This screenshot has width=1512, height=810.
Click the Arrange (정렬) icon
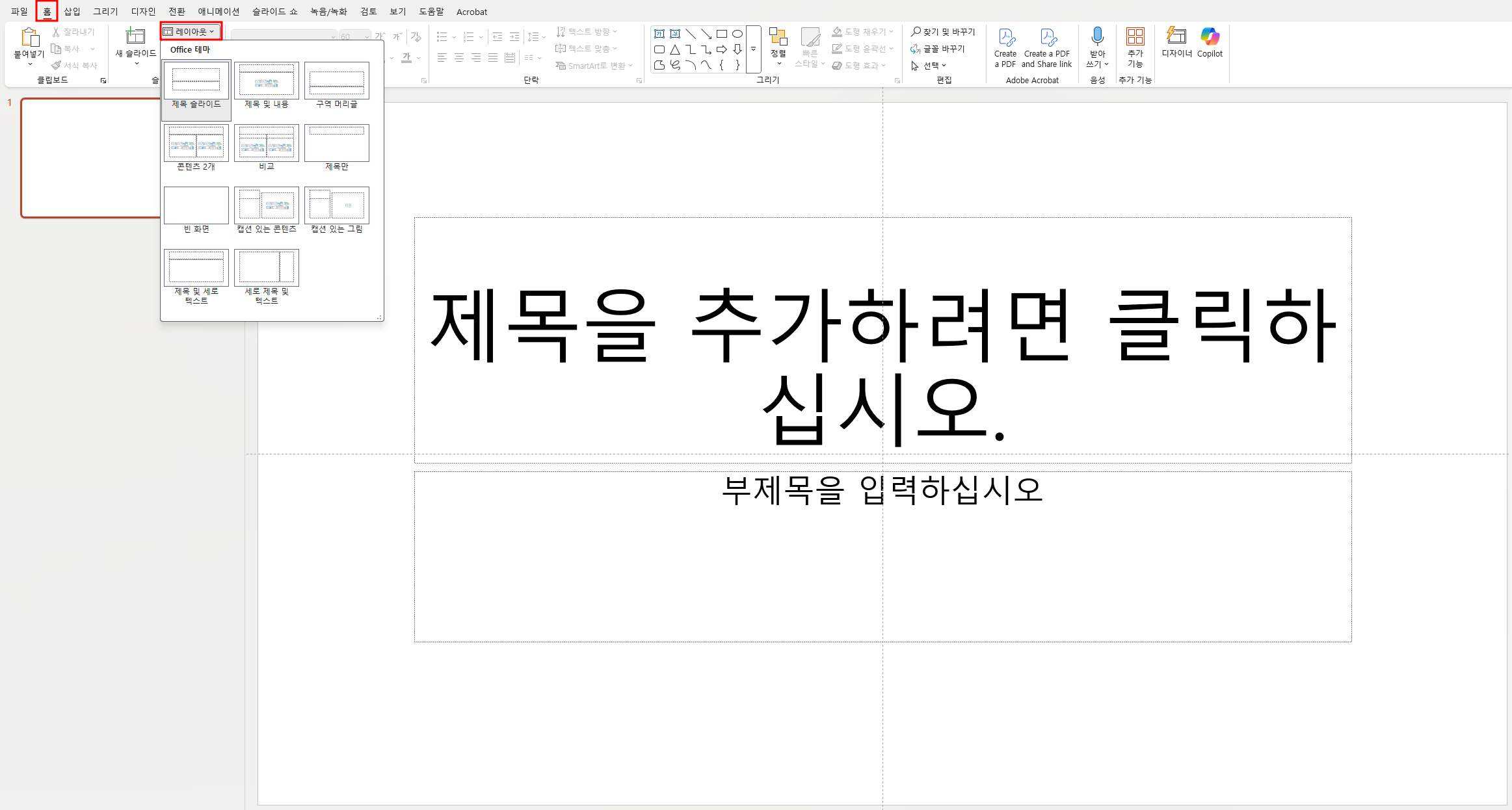[778, 38]
